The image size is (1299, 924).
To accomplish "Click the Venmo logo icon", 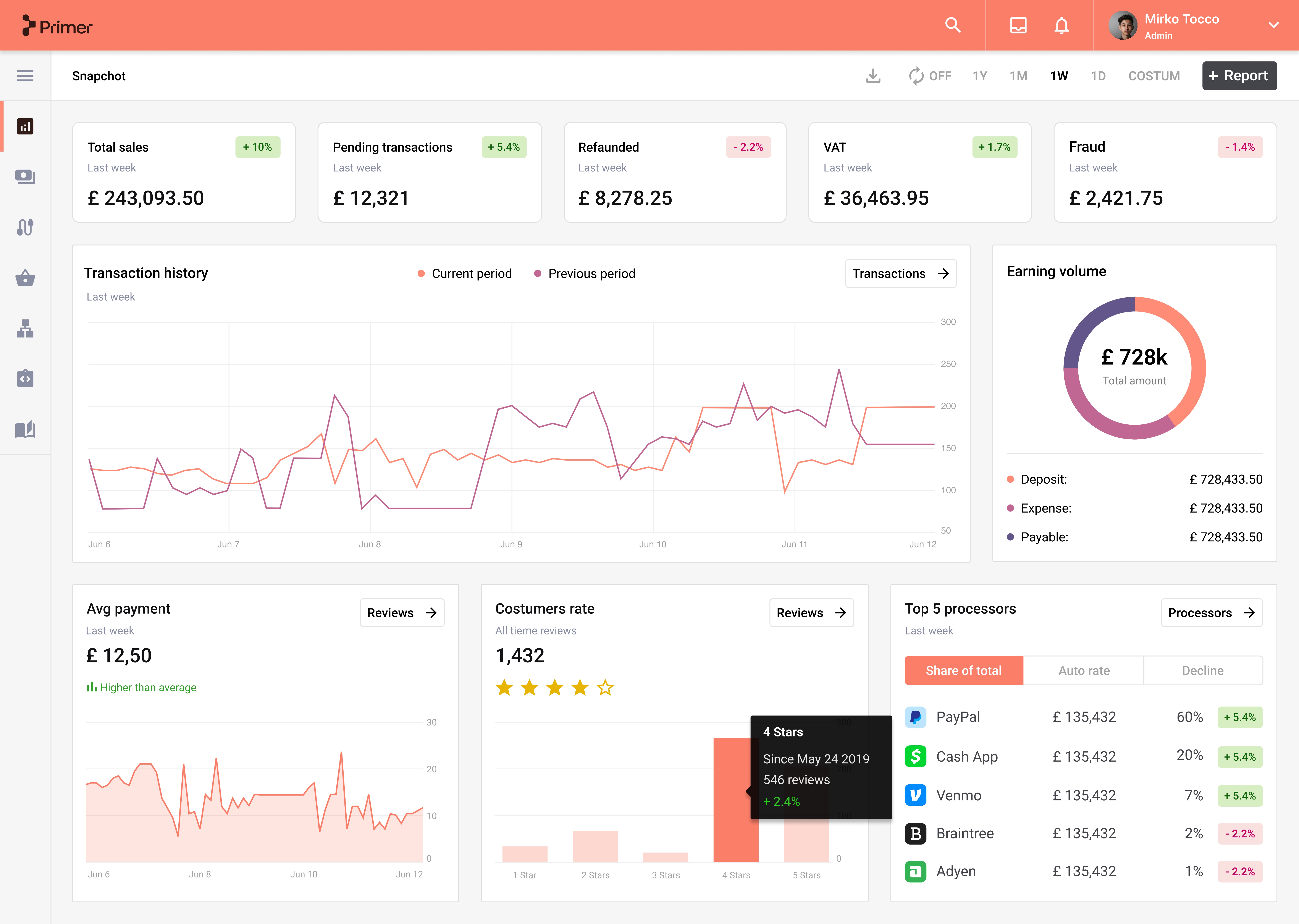I will (916, 795).
